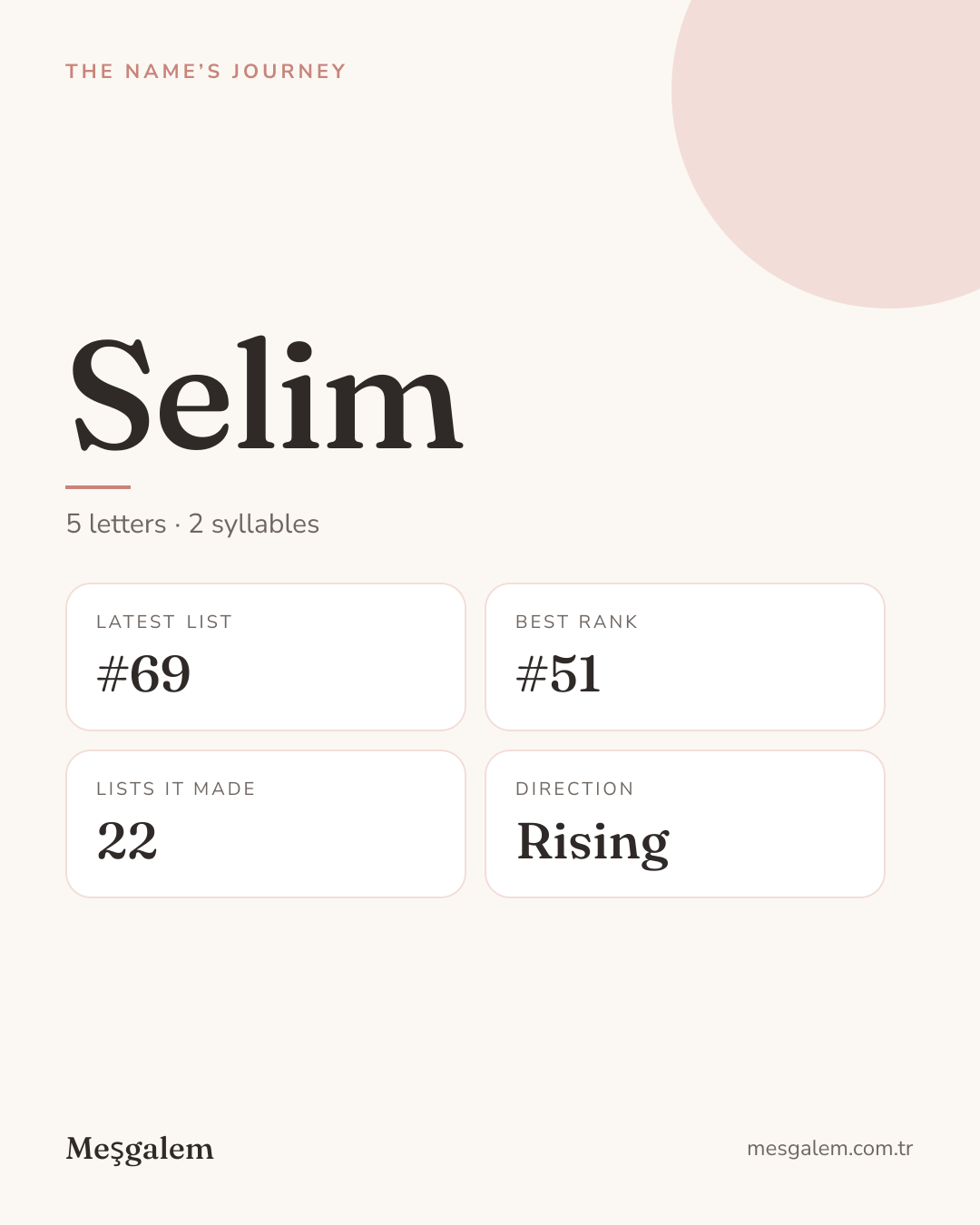Select the DIRECTION label
The height and width of the screenshot is (1225, 980).
574,789
